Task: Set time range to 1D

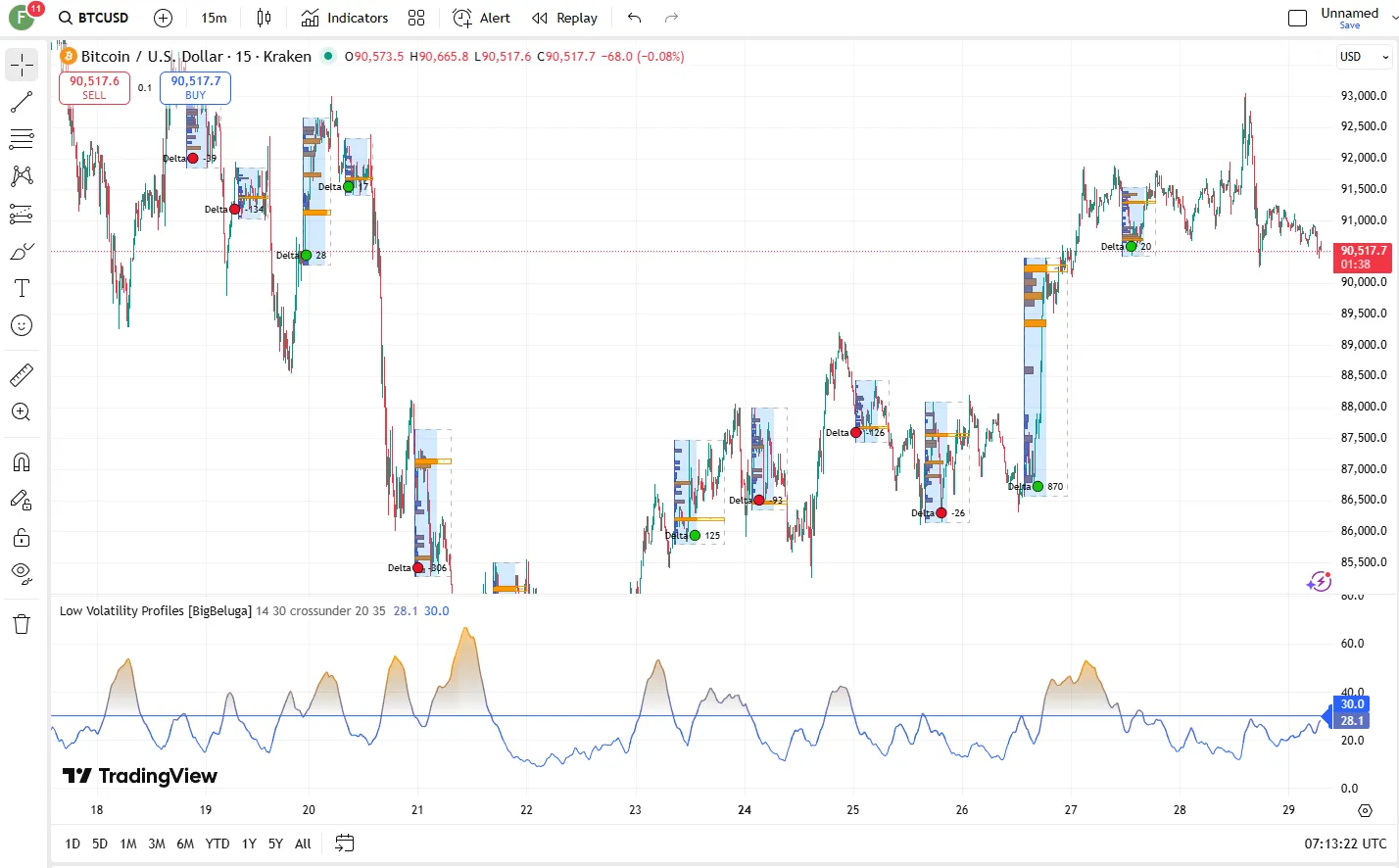Action: pos(72,844)
